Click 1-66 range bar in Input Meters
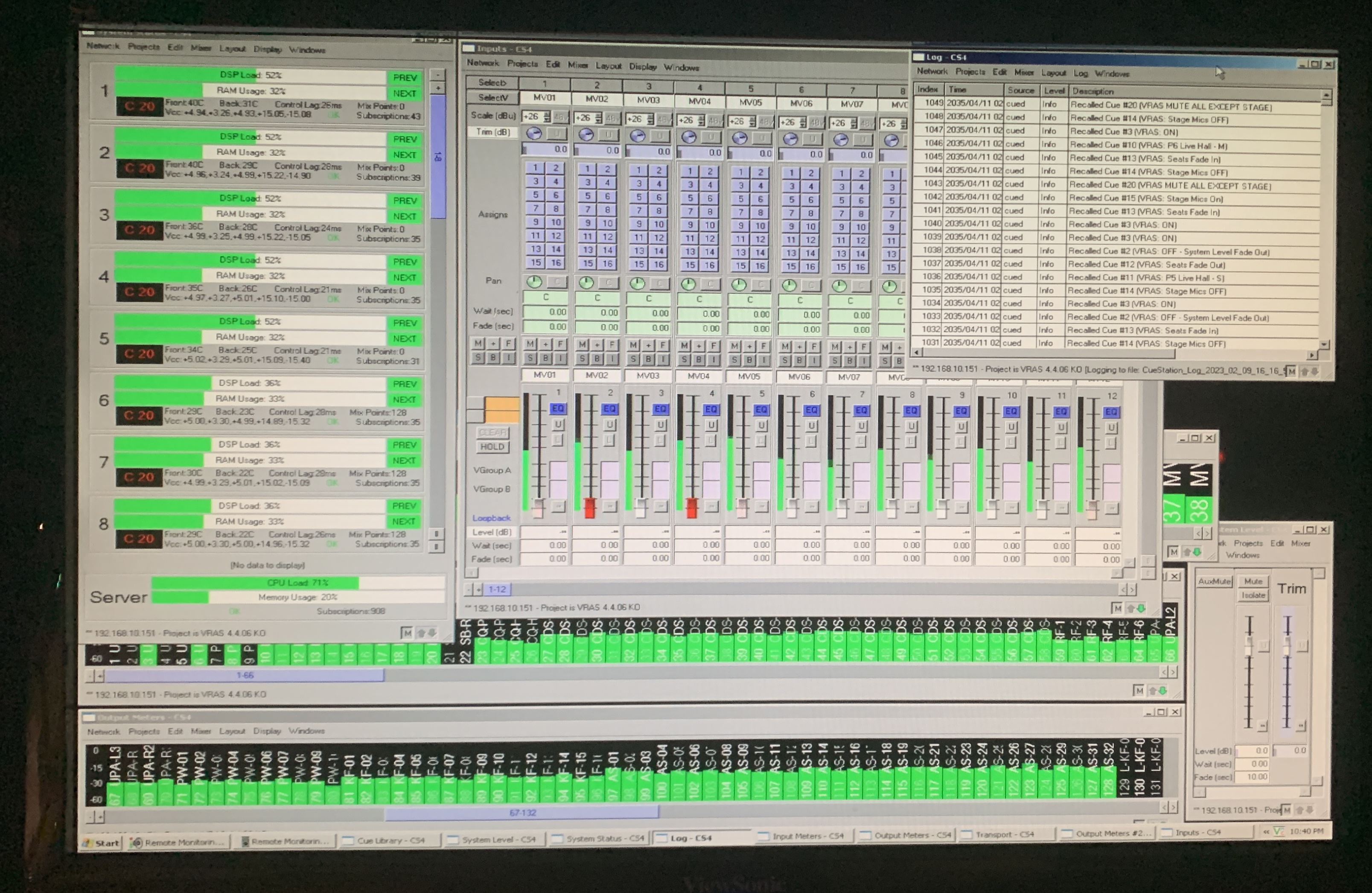Image resolution: width=1372 pixels, height=893 pixels. tap(245, 675)
